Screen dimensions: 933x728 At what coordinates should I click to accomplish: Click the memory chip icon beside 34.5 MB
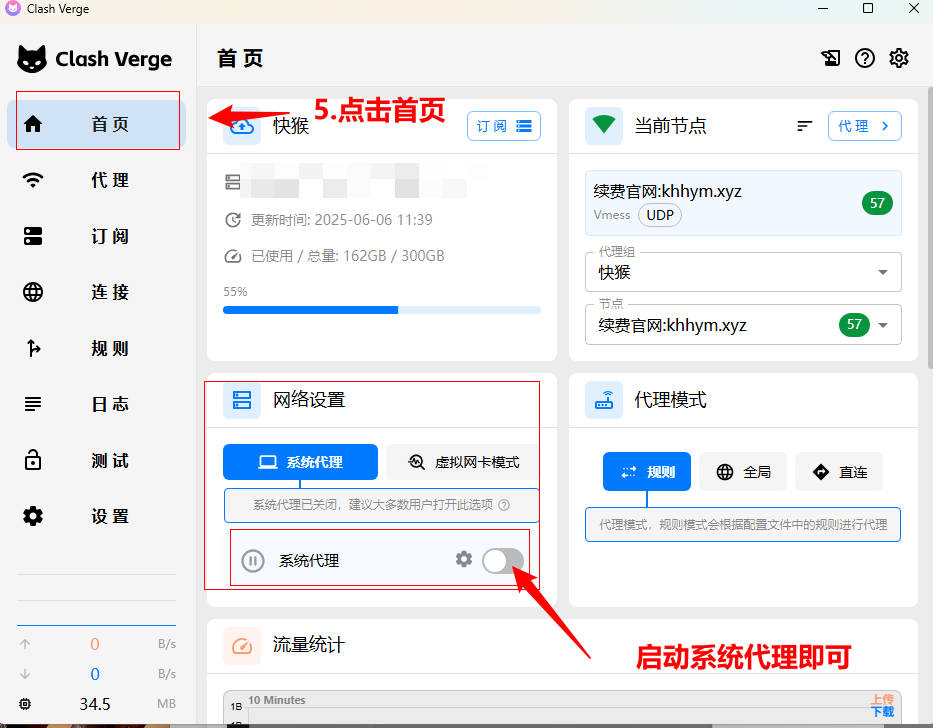point(25,704)
